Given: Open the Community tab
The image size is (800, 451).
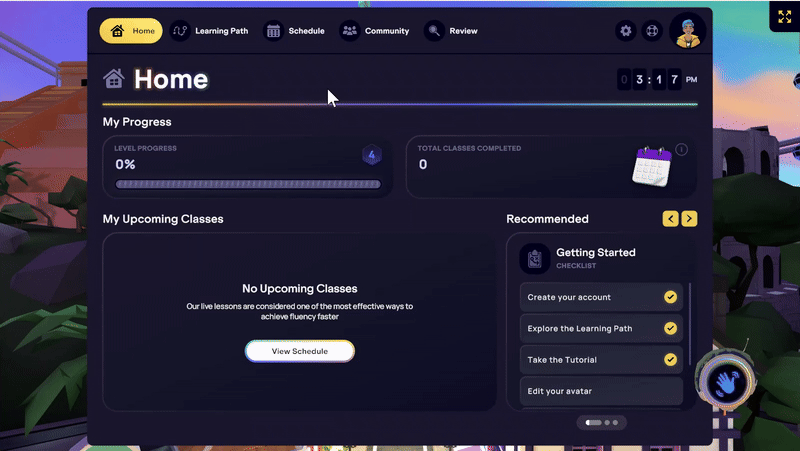Looking at the screenshot, I should (375, 31).
